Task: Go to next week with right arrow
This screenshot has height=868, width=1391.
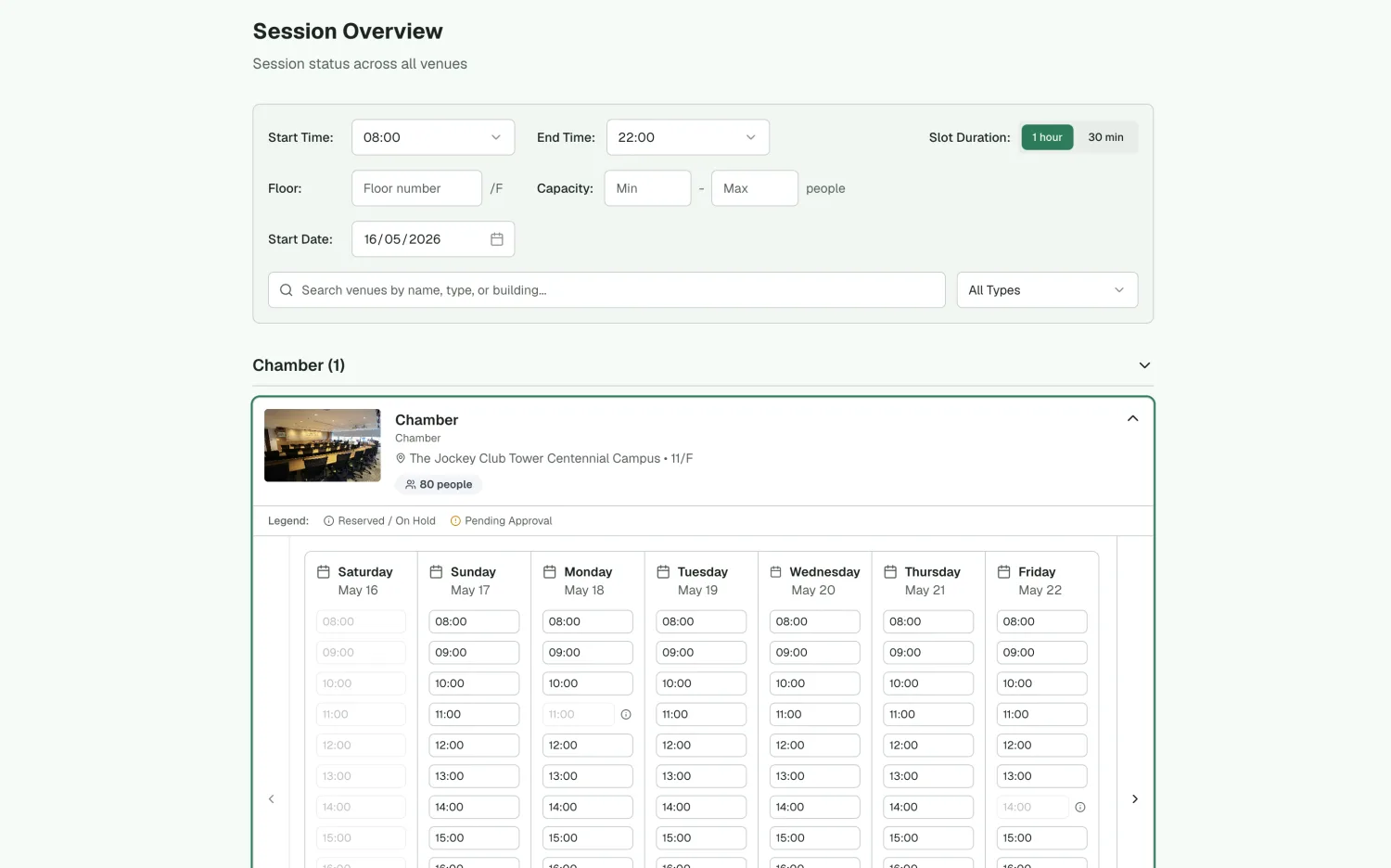Action: (1135, 798)
